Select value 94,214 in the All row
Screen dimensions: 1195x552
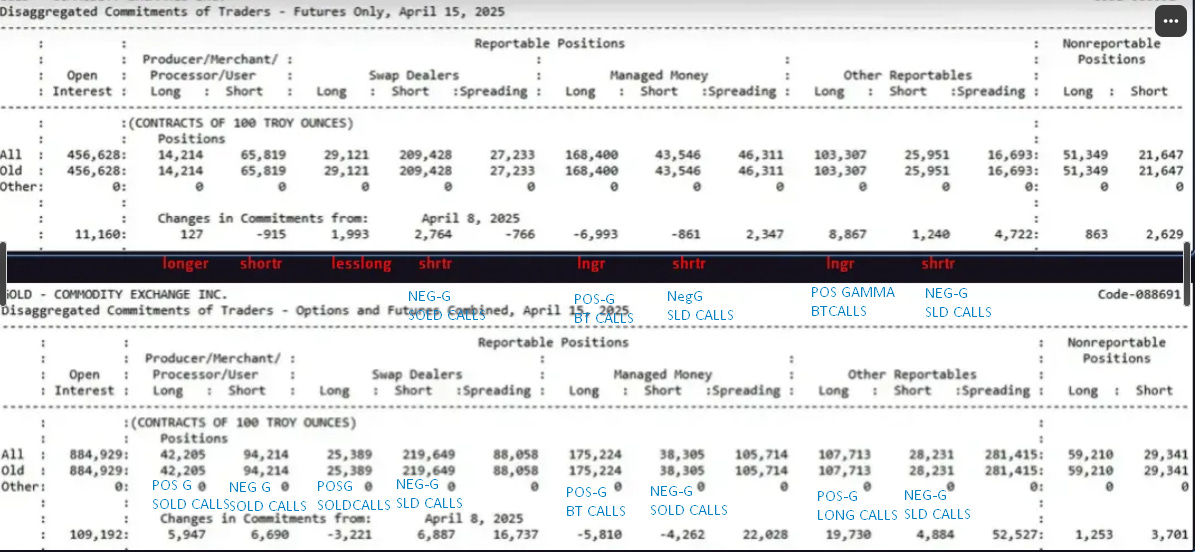[x=266, y=454]
